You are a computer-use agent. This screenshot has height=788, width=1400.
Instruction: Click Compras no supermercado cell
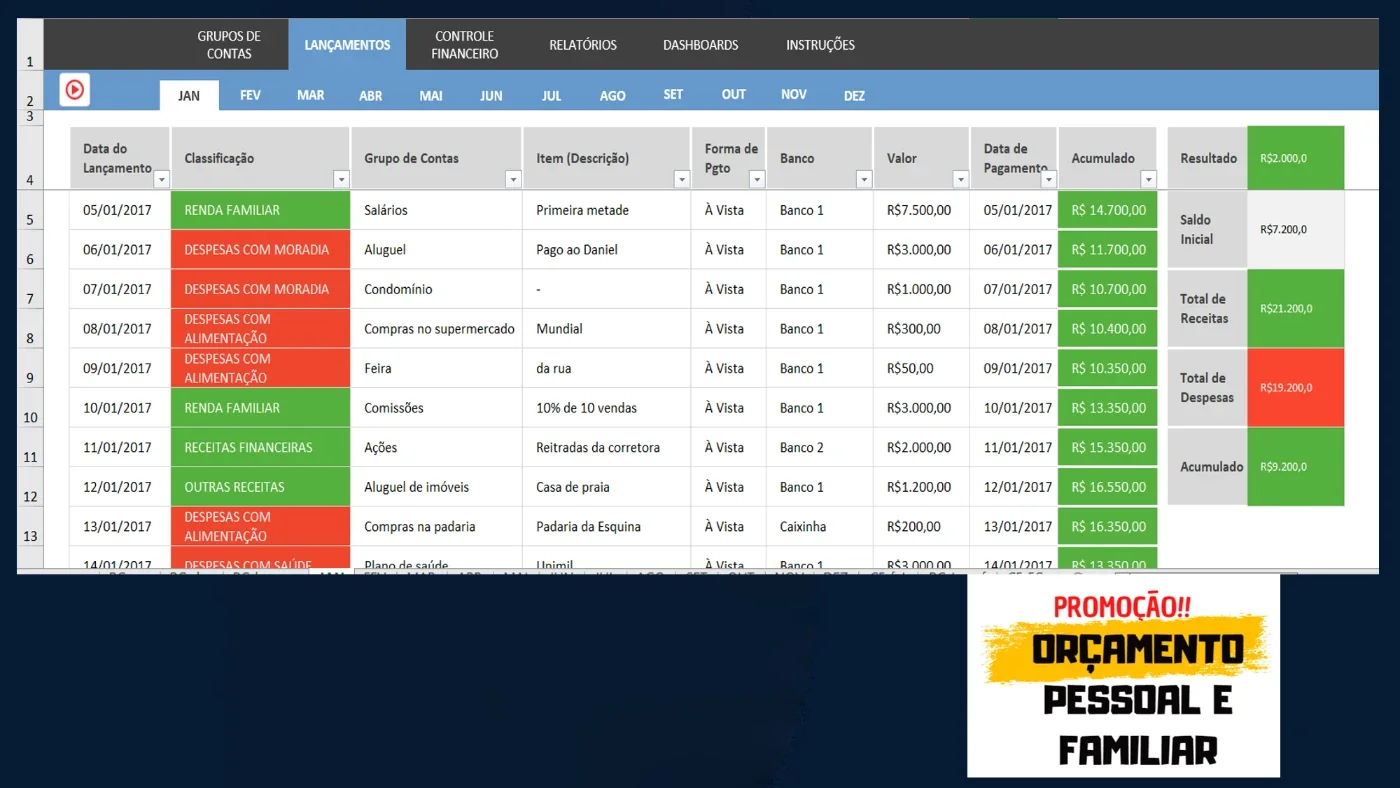tap(437, 329)
